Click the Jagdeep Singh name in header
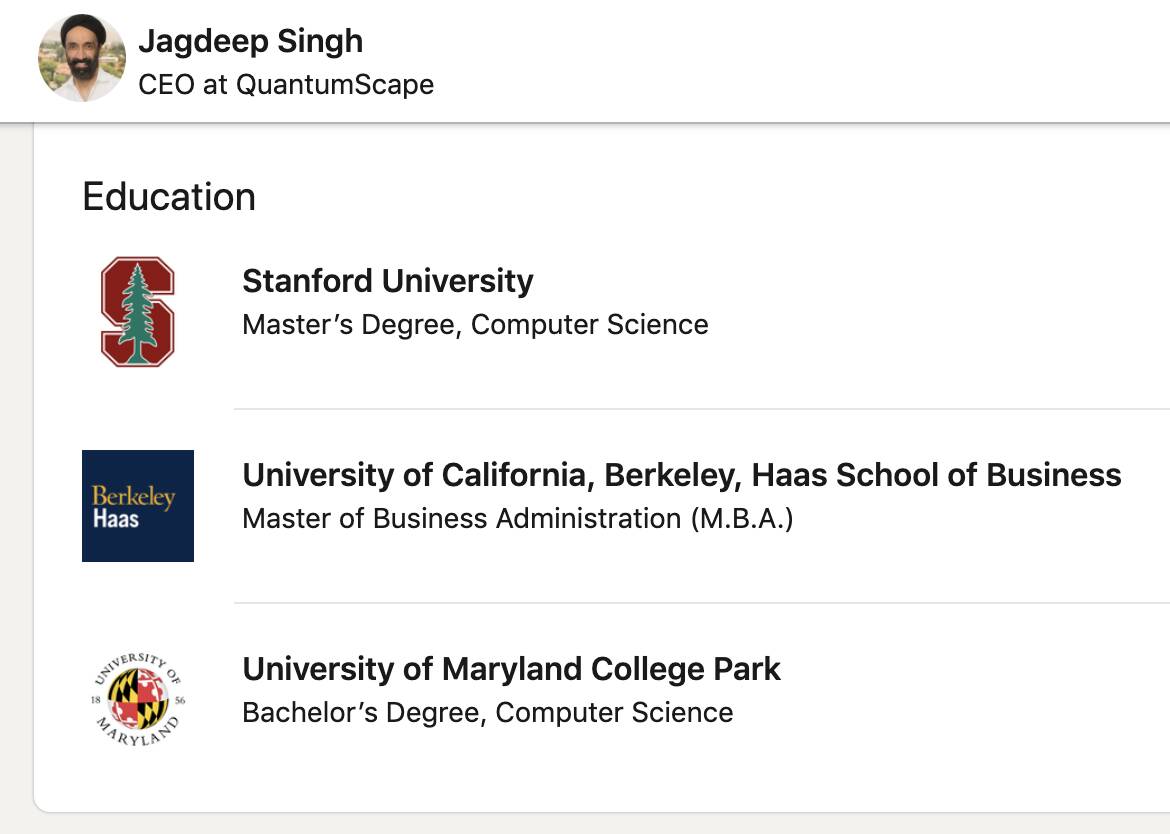The height and width of the screenshot is (834, 1170). coord(251,41)
